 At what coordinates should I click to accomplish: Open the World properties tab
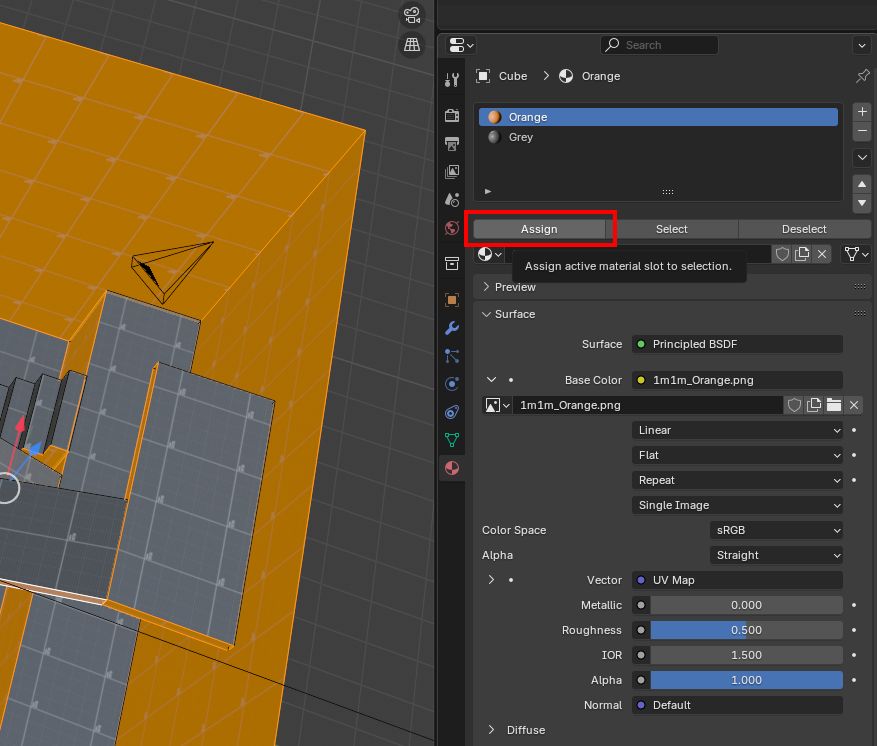pos(452,228)
